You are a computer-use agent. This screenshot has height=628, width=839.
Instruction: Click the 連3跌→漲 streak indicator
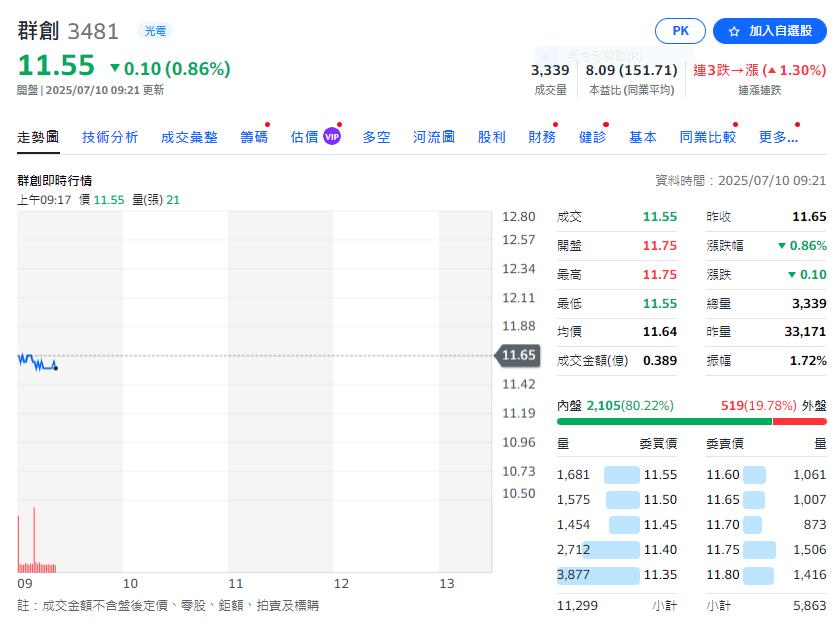(x=759, y=70)
